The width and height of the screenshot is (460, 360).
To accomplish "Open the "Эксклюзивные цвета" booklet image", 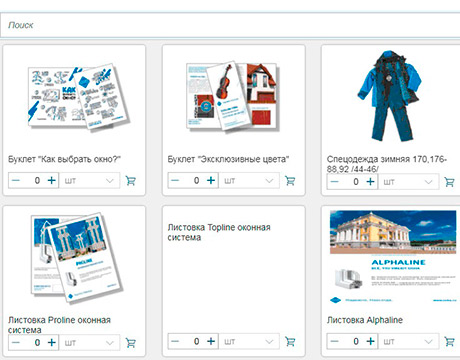I will click(232, 96).
